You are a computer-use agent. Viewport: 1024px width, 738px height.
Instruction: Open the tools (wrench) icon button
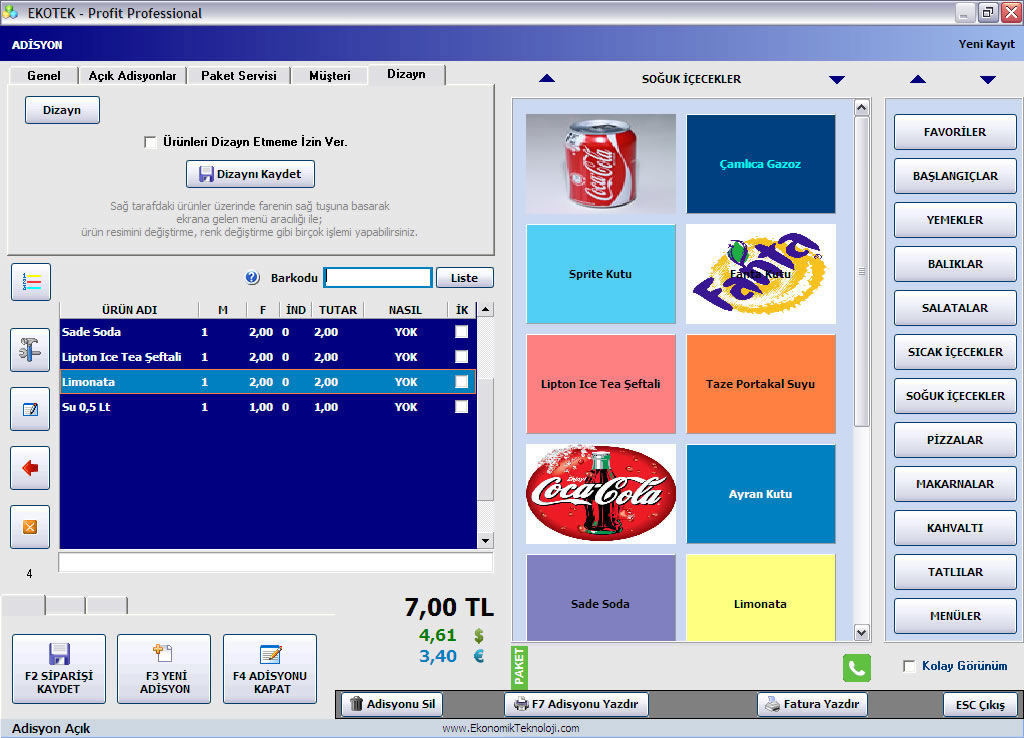click(x=30, y=350)
